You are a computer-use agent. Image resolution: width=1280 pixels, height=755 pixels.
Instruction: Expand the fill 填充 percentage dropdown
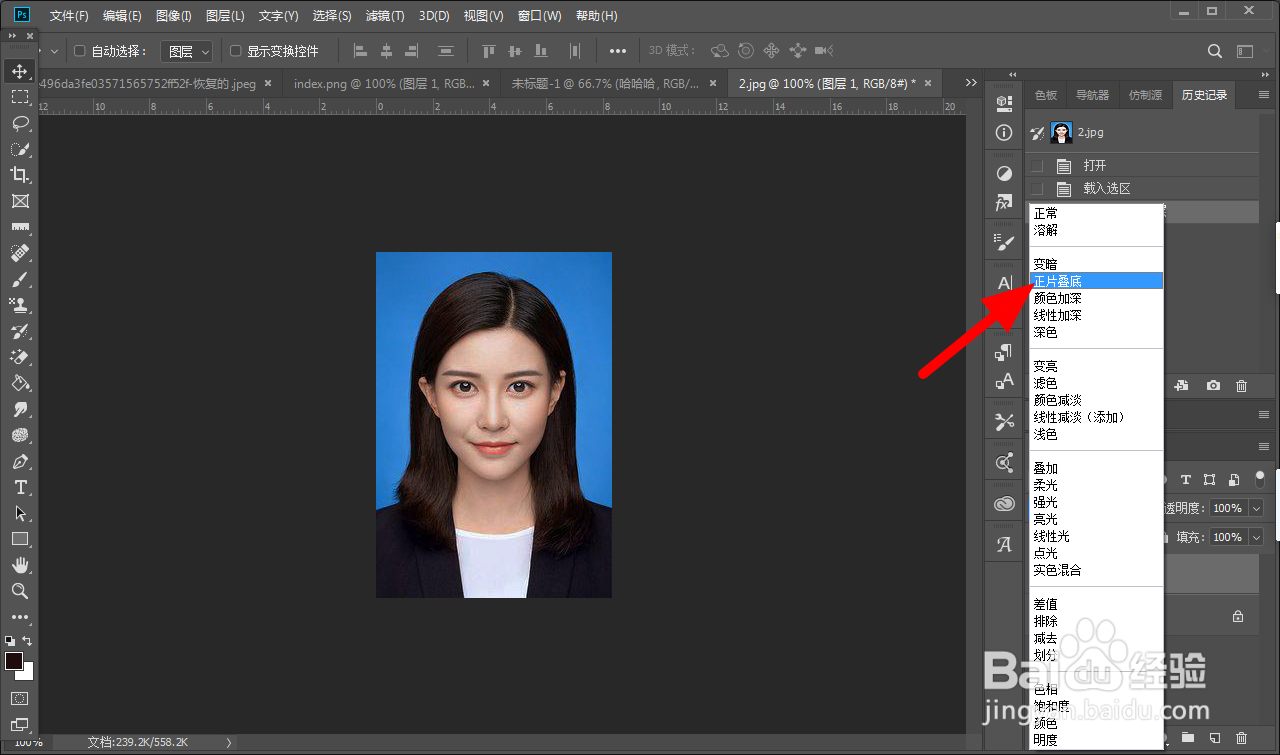tap(1257, 537)
